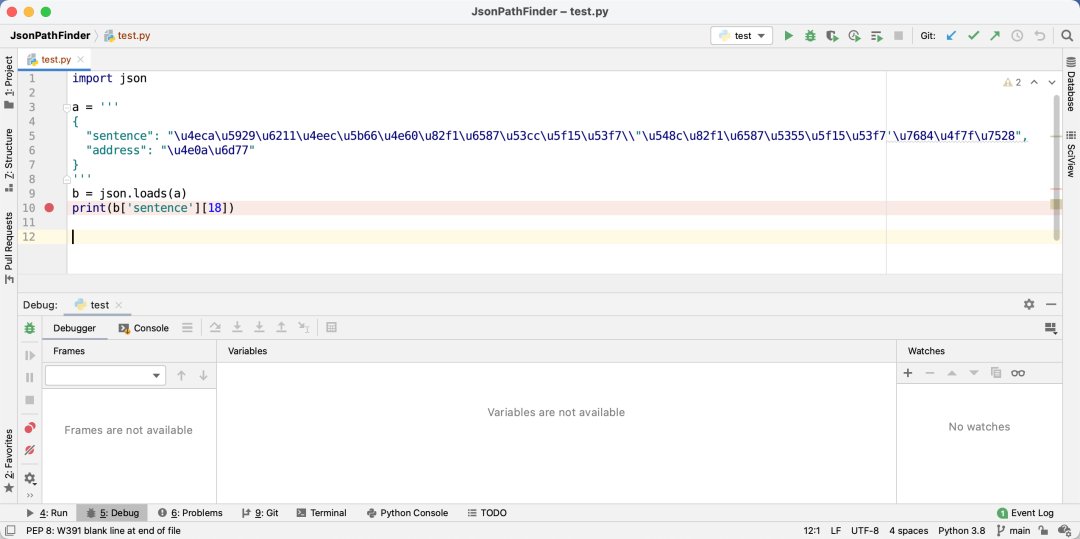Viewport: 1080px width, 539px height.
Task: Open Evaluate Expression calculator icon
Action: tap(331, 328)
